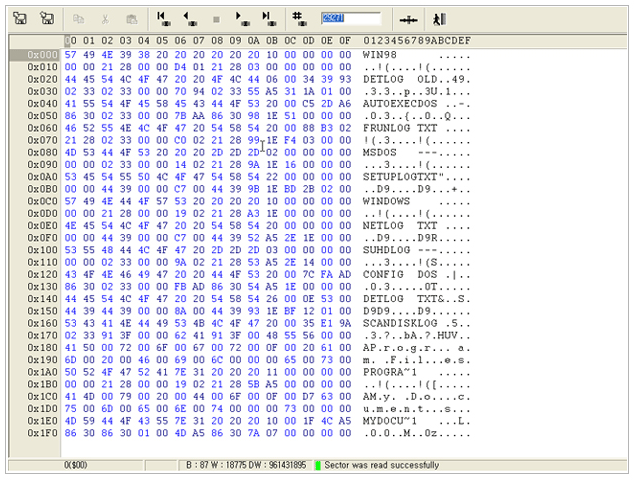Click the leftmost disk icon in toolbar
The width and height of the screenshot is (634, 480).
coord(19,18)
